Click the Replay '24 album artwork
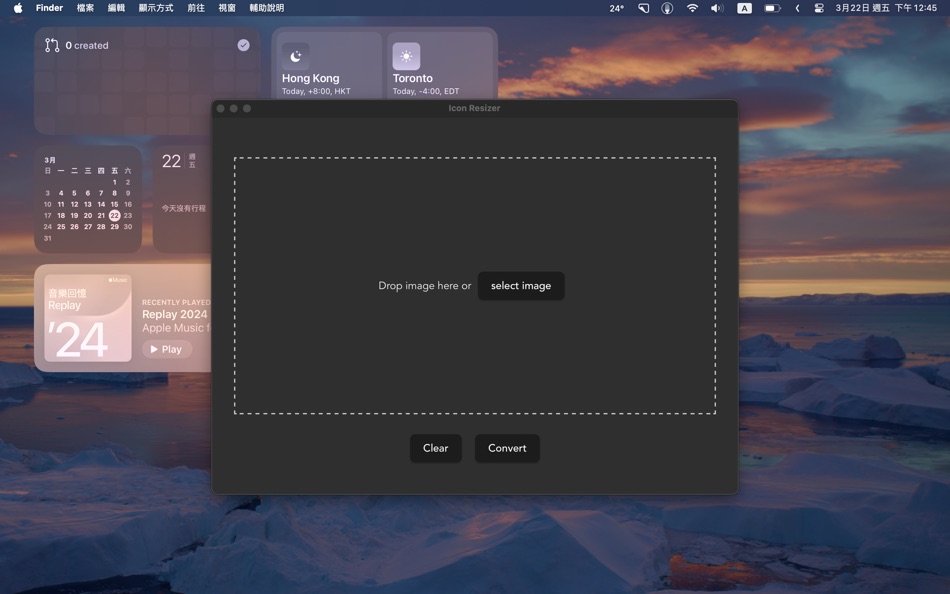950x594 pixels. [88, 318]
